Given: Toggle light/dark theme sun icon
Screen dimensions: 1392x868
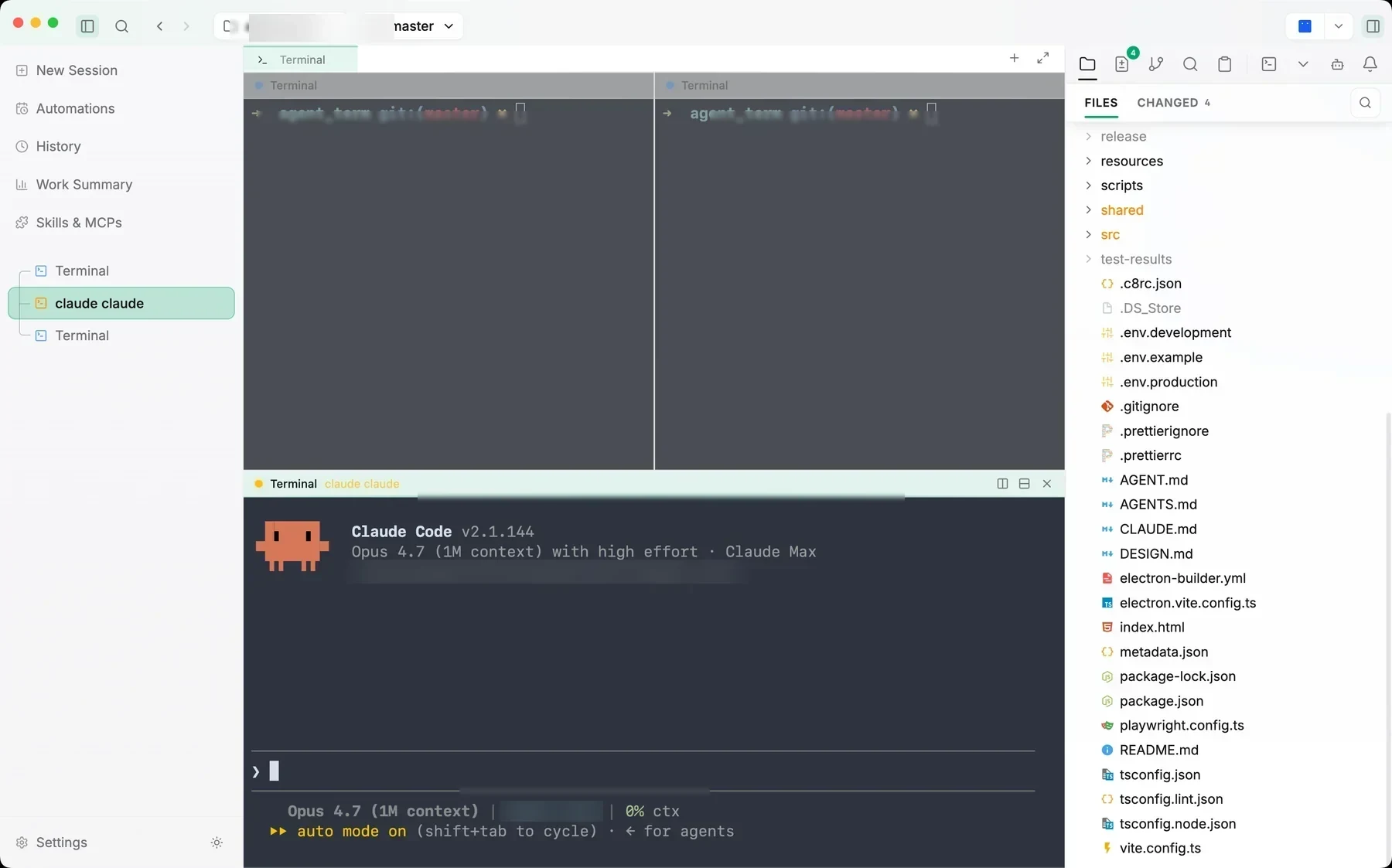Looking at the screenshot, I should pos(217,842).
